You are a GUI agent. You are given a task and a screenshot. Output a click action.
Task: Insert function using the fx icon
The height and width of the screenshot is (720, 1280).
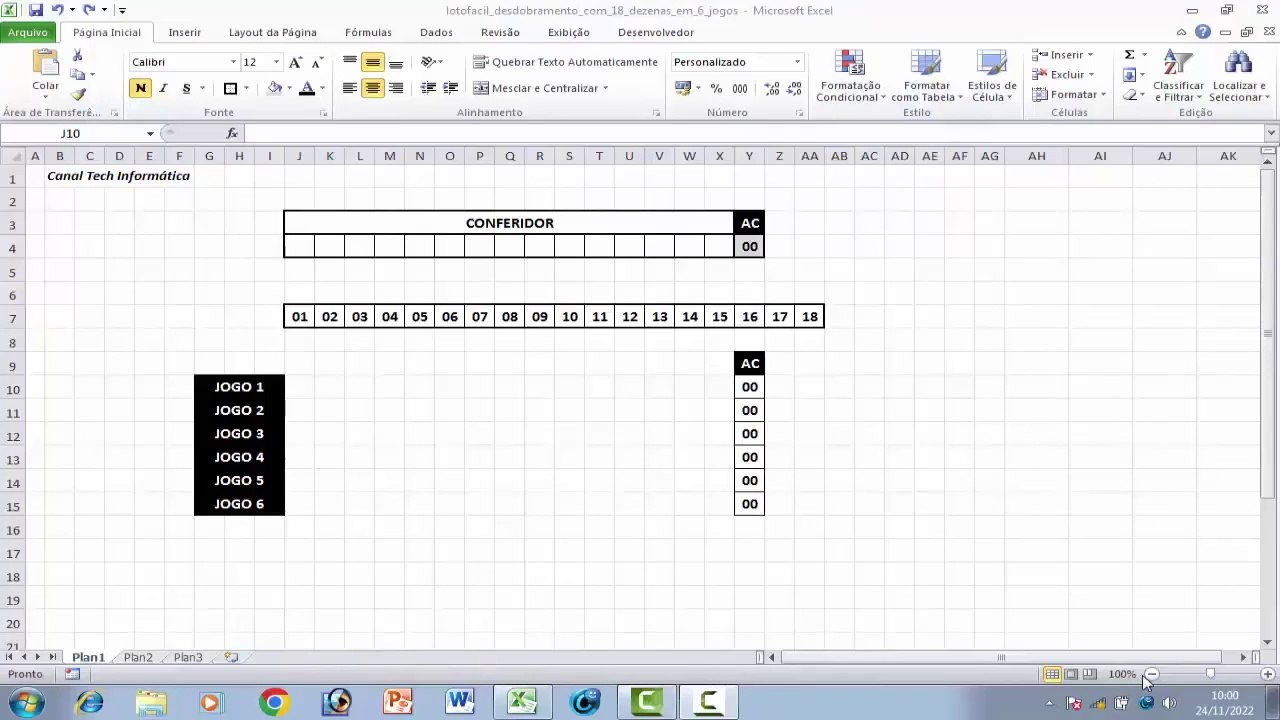232,133
